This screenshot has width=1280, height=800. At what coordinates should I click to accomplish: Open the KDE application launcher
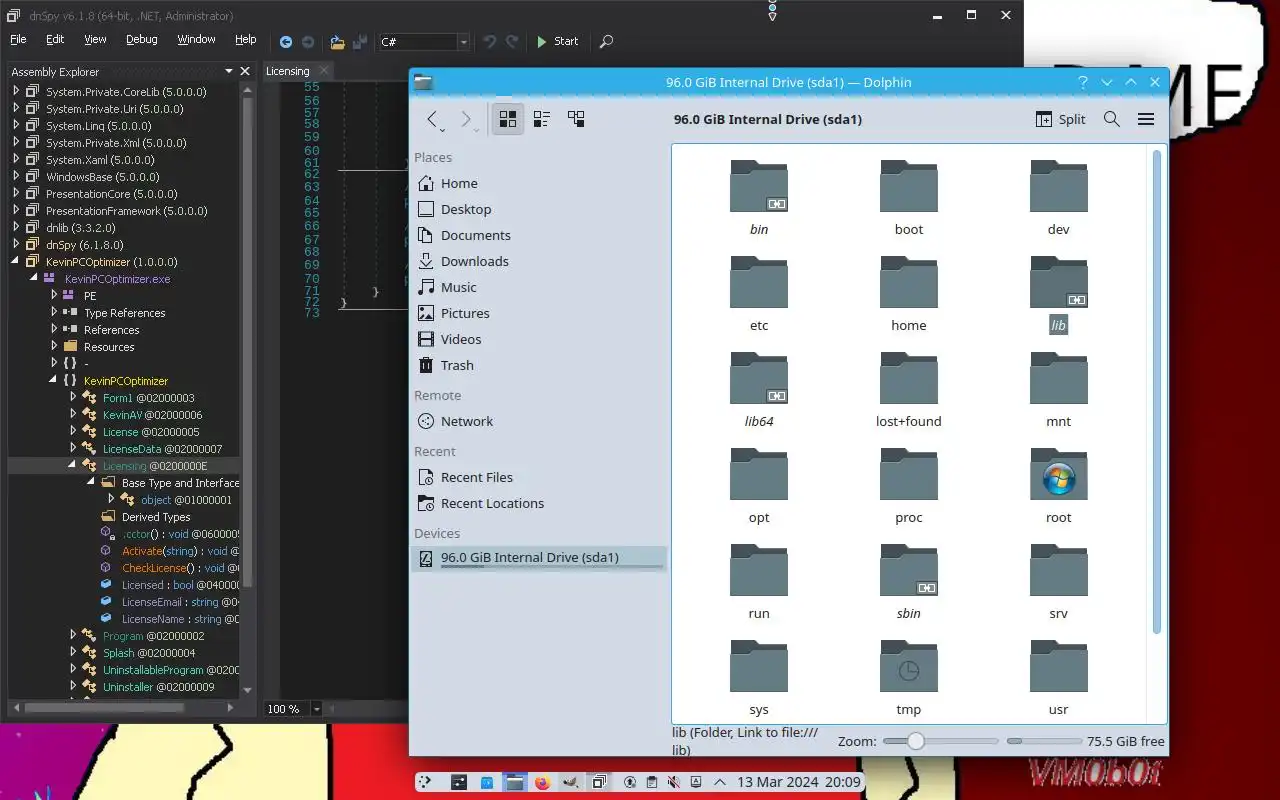[424, 782]
